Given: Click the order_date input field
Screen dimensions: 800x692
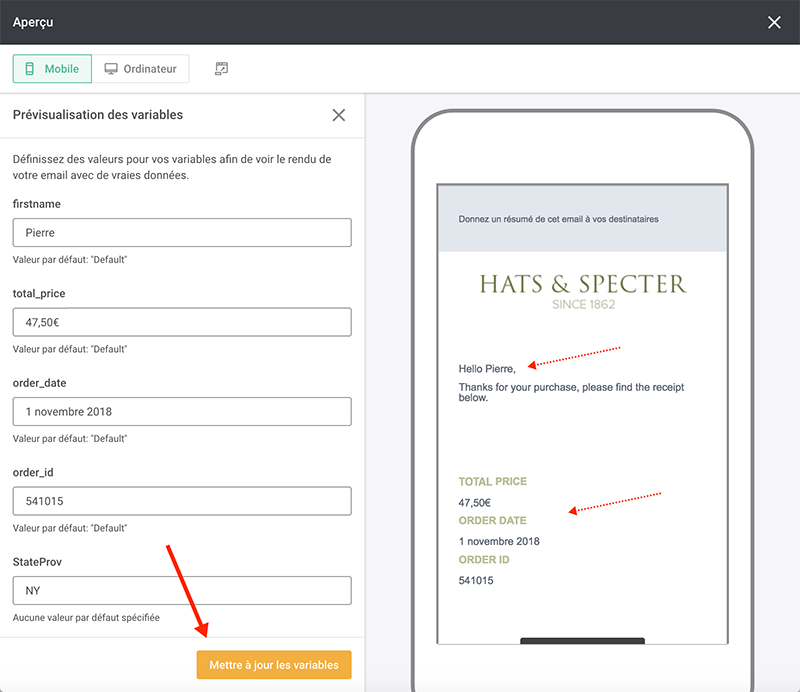Looking at the screenshot, I should [x=182, y=412].
